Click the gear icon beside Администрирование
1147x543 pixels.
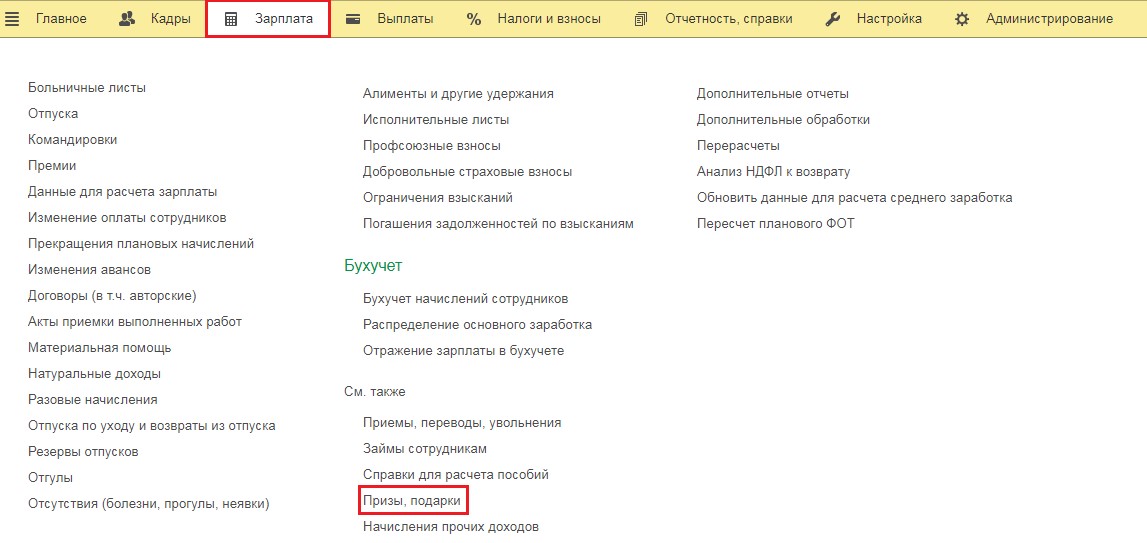[x=962, y=19]
